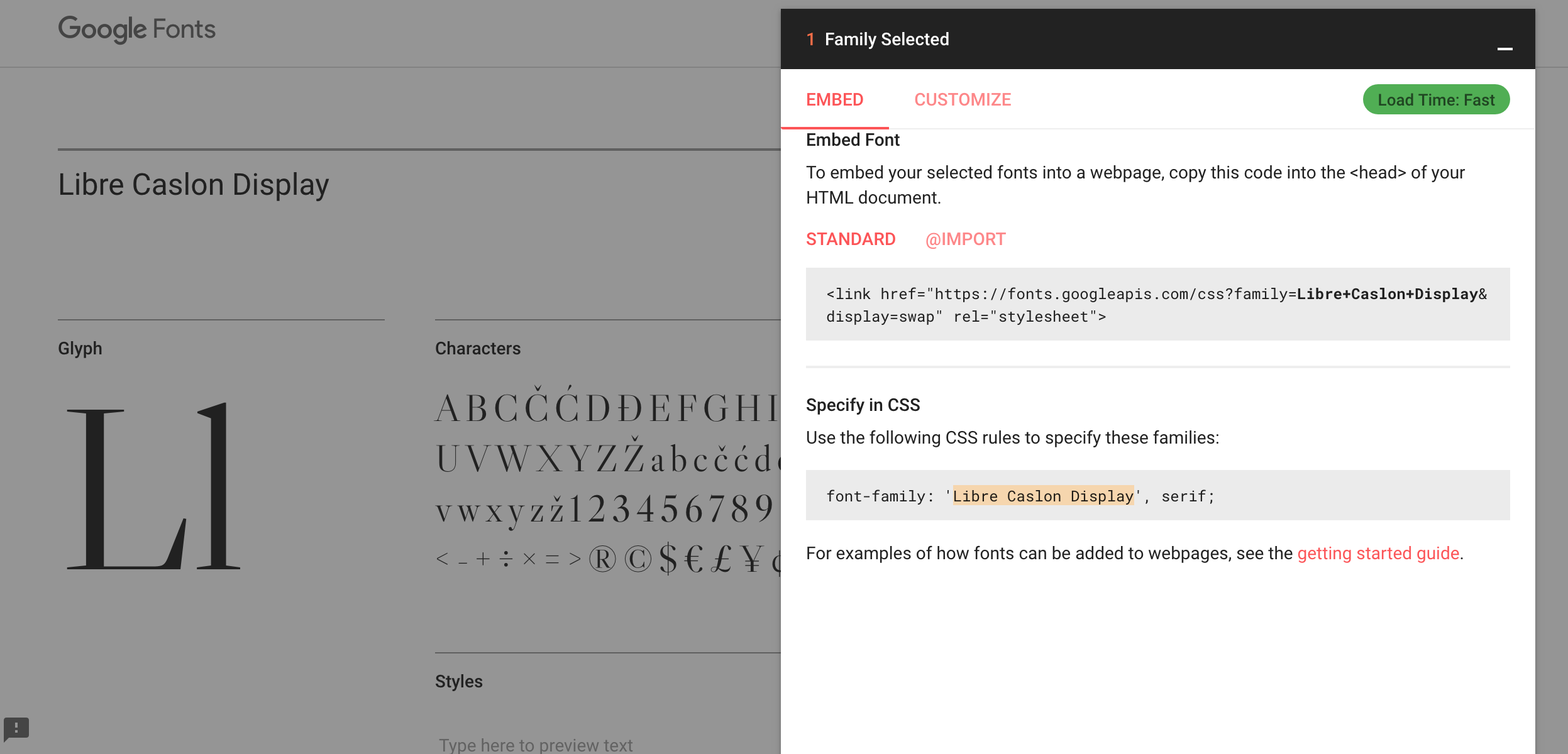Screen dimensions: 1568x754
Task: Click 'Use the following CSS rules' text
Action: 1012,438
